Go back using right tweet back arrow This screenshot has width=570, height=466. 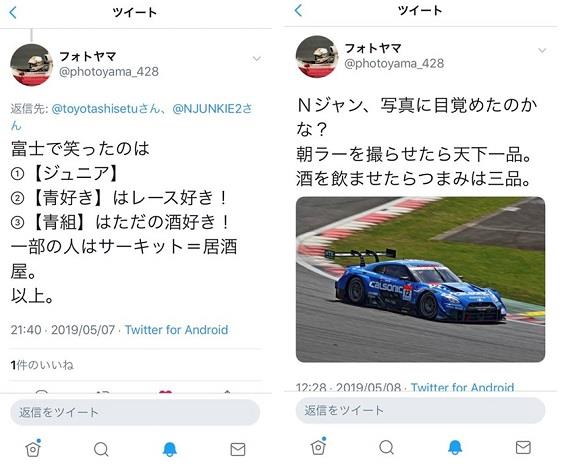(x=298, y=11)
